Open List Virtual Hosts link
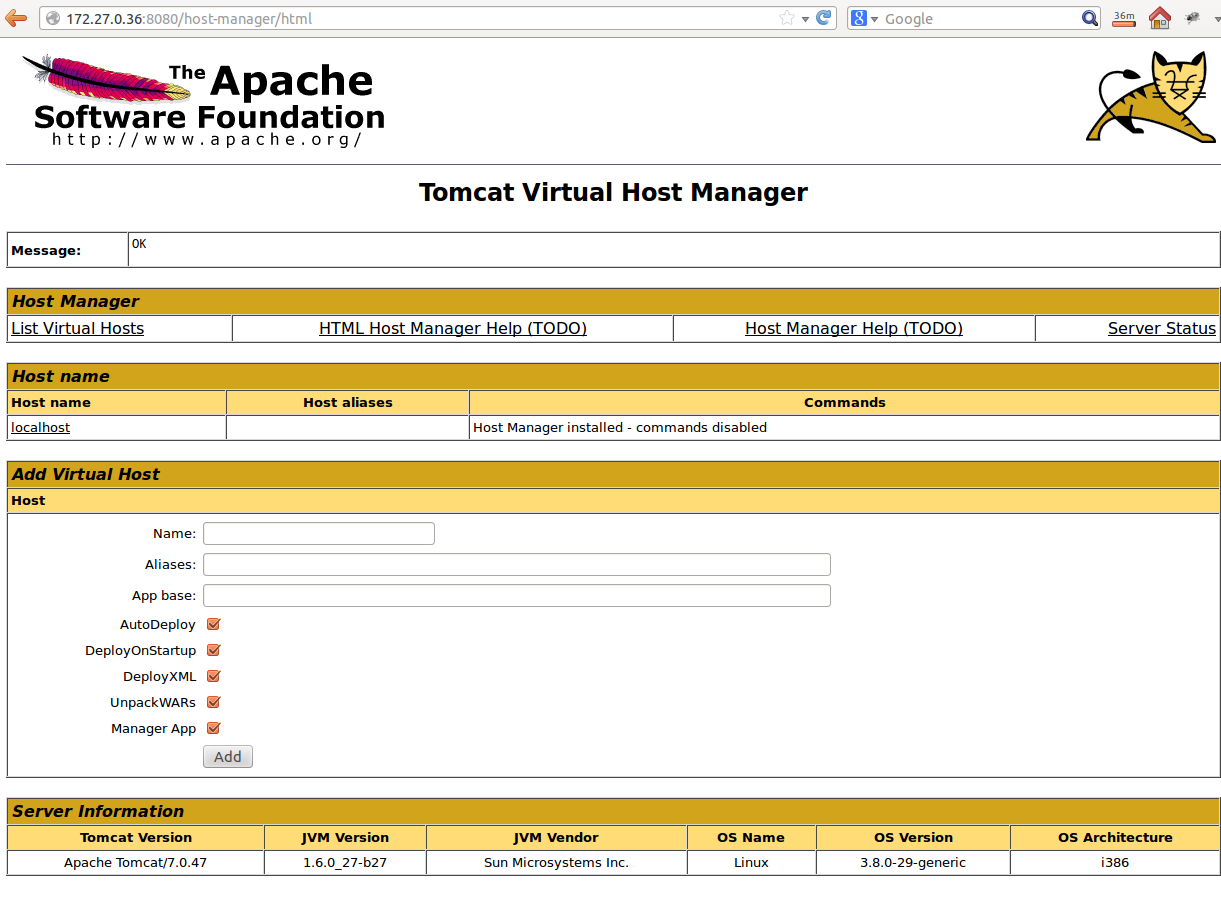Viewport: 1221px width, 897px height. point(77,328)
